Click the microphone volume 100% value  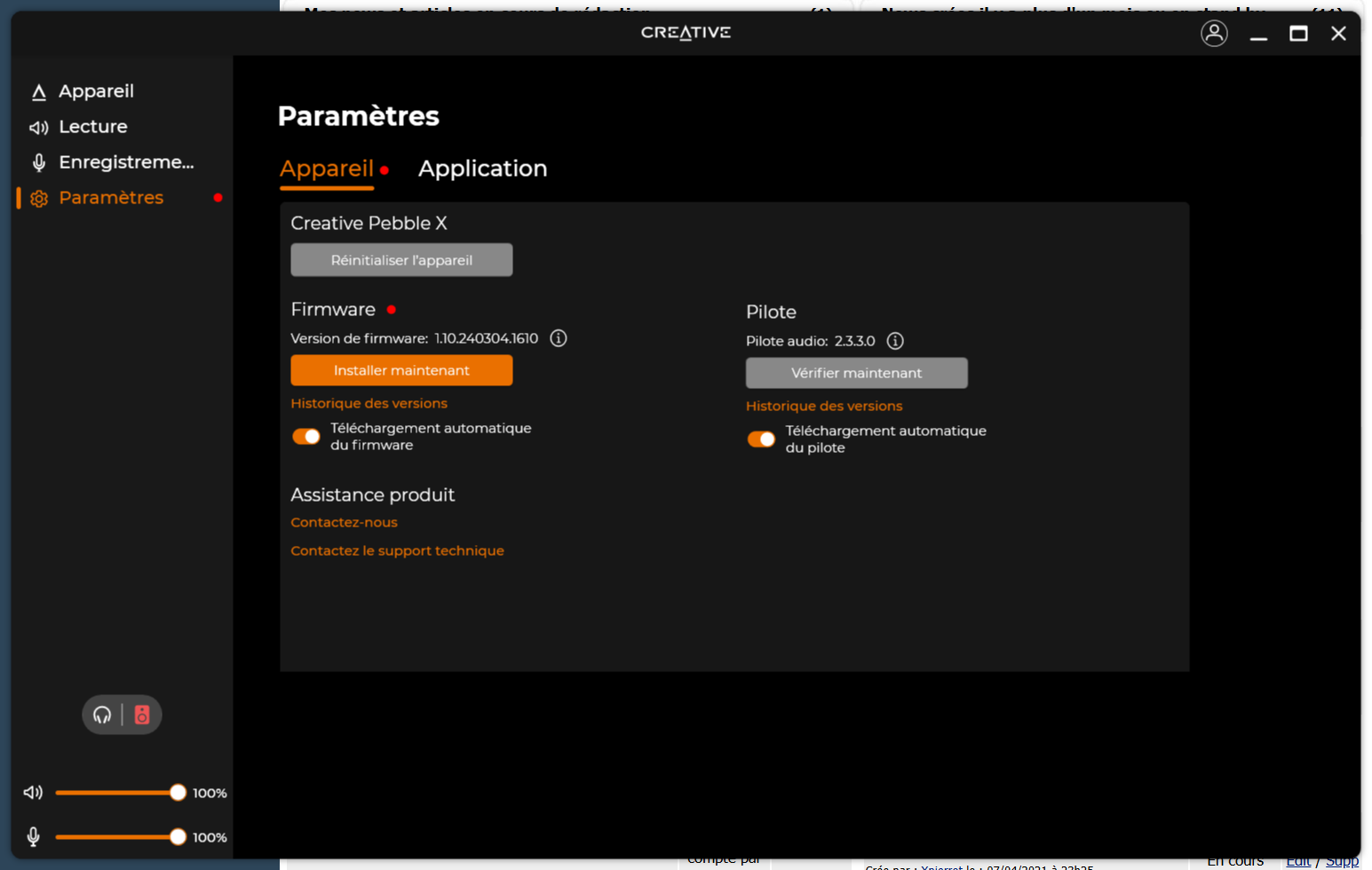(x=210, y=837)
